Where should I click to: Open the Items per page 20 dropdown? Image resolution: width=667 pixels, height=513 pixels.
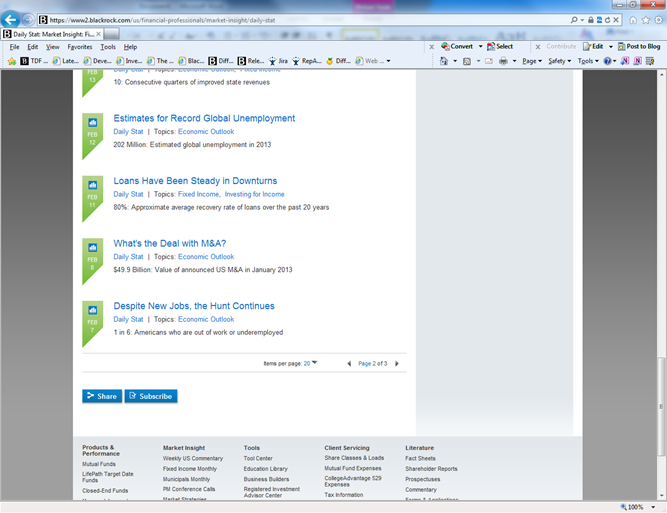pos(310,363)
